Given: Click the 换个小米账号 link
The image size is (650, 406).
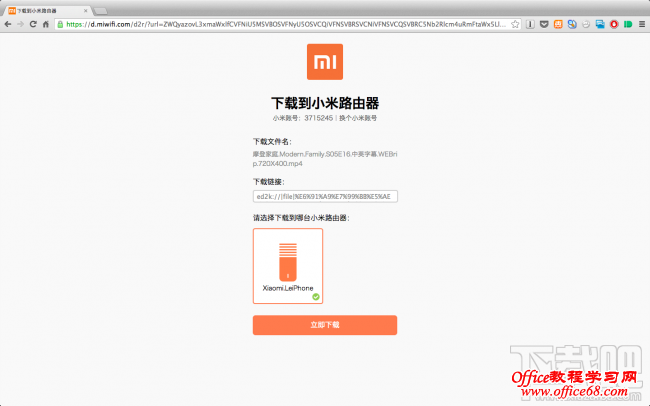Looking at the screenshot, I should [358, 118].
